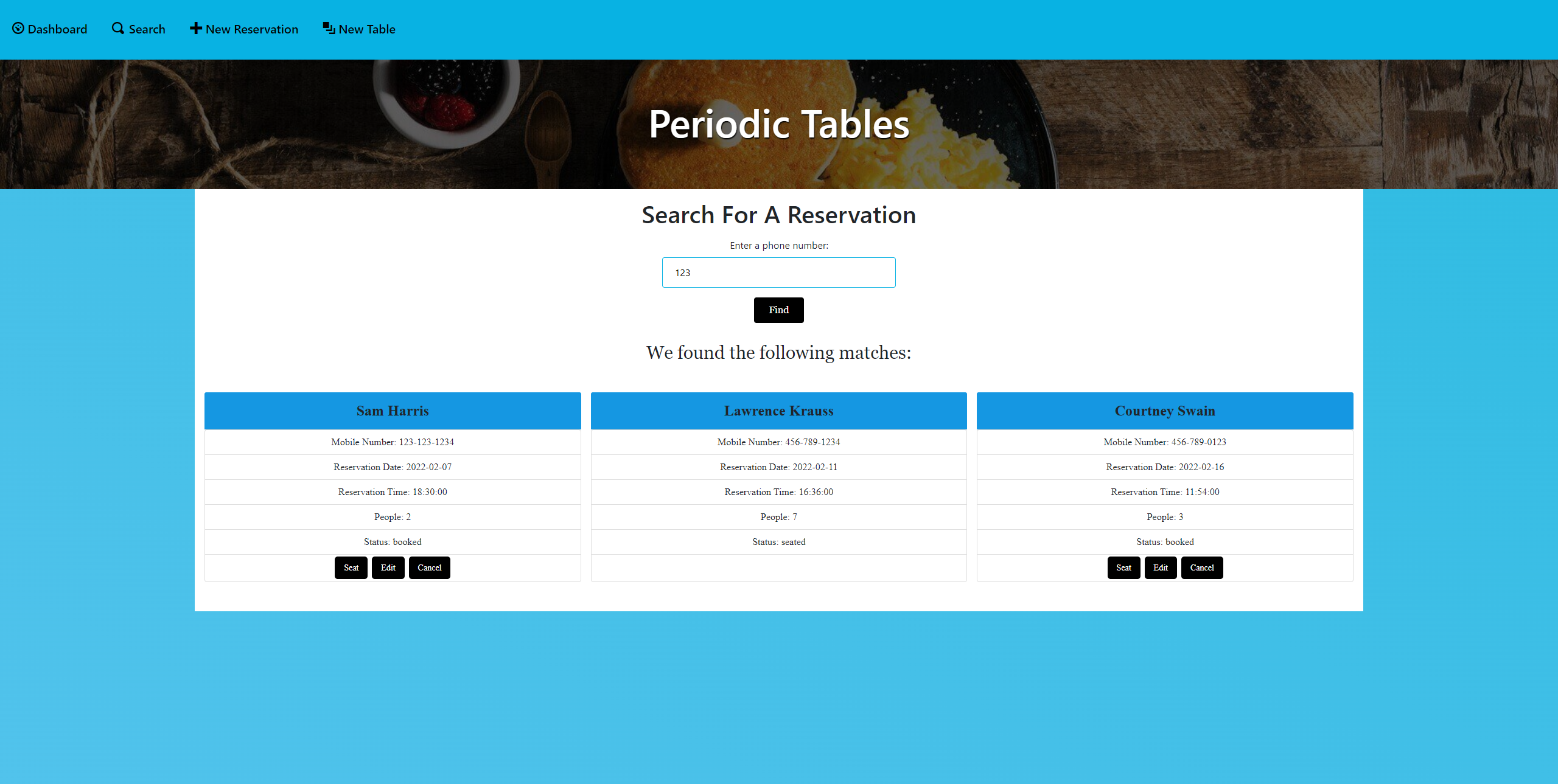Open the Dashboard navigation item
This screenshot has width=1558, height=784.
[58, 29]
